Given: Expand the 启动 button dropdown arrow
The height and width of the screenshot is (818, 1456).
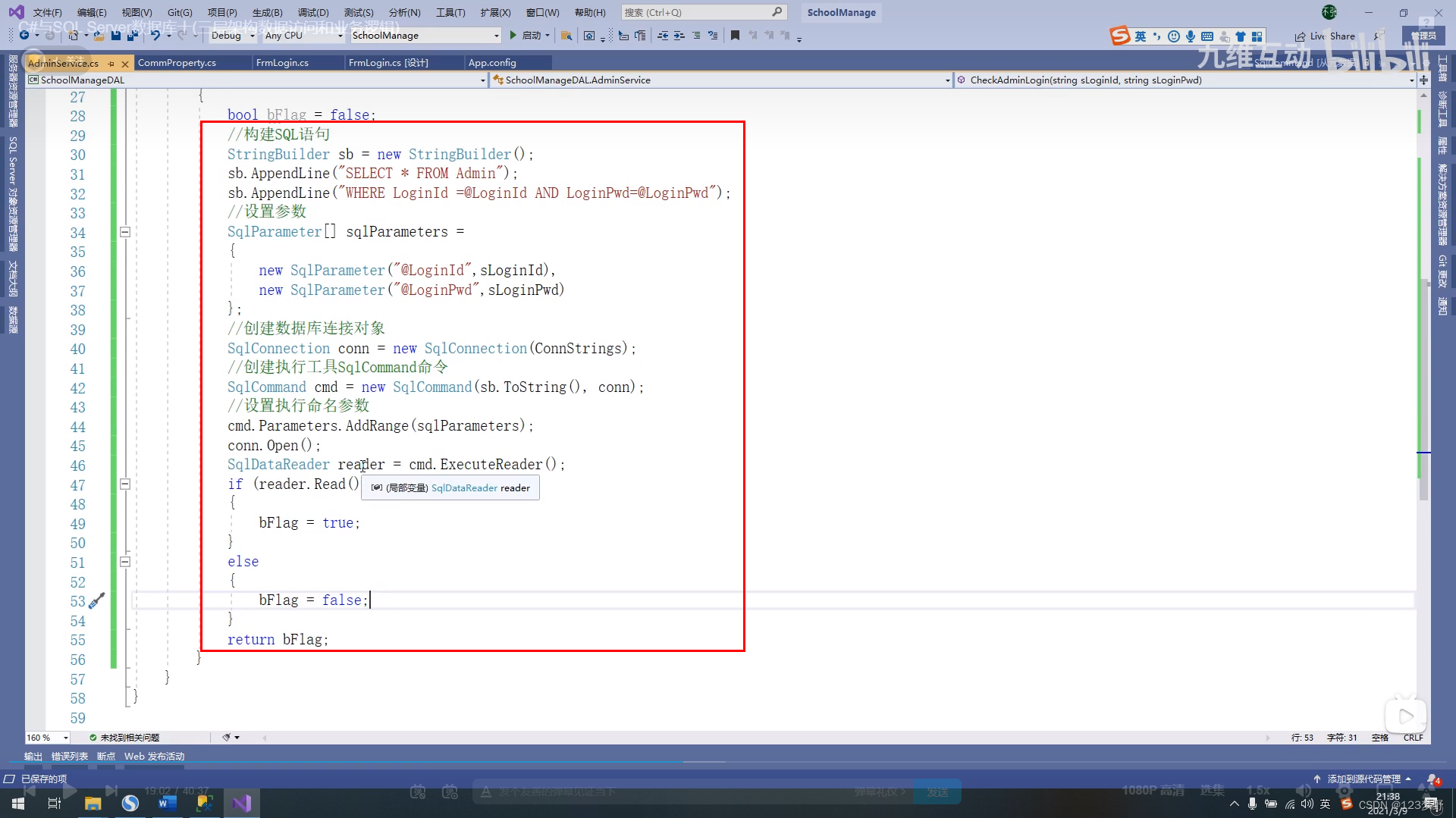Looking at the screenshot, I should pyautogui.click(x=548, y=36).
